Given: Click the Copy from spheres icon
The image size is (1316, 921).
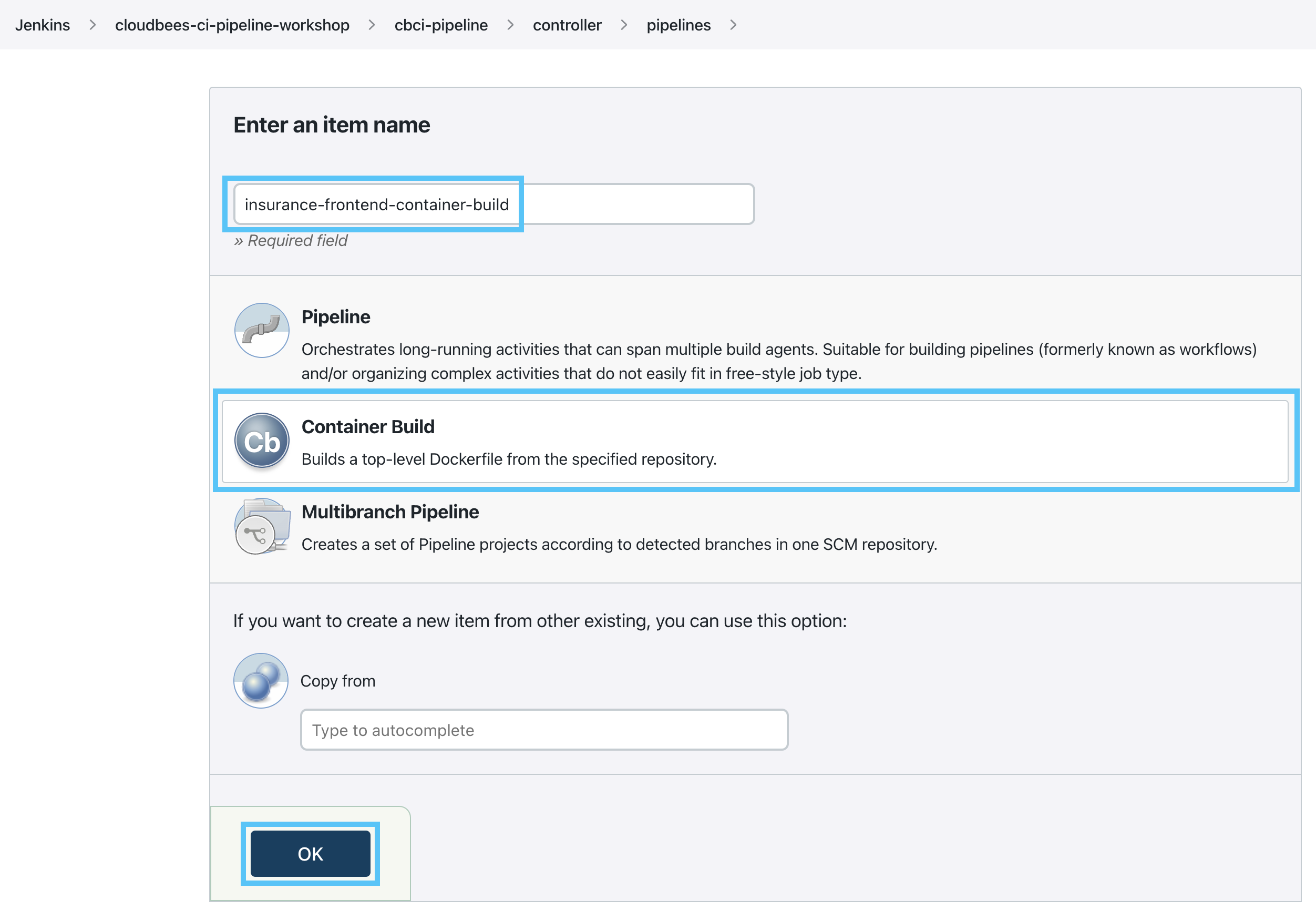Looking at the screenshot, I should coord(261,681).
